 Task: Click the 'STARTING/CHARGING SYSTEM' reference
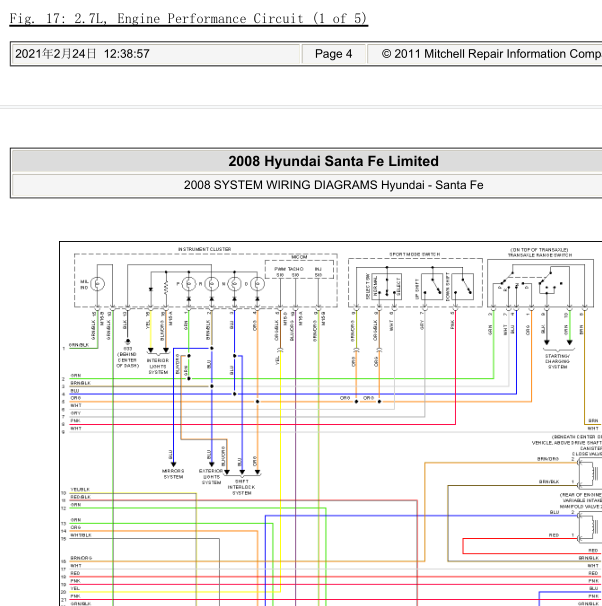click(x=558, y=361)
